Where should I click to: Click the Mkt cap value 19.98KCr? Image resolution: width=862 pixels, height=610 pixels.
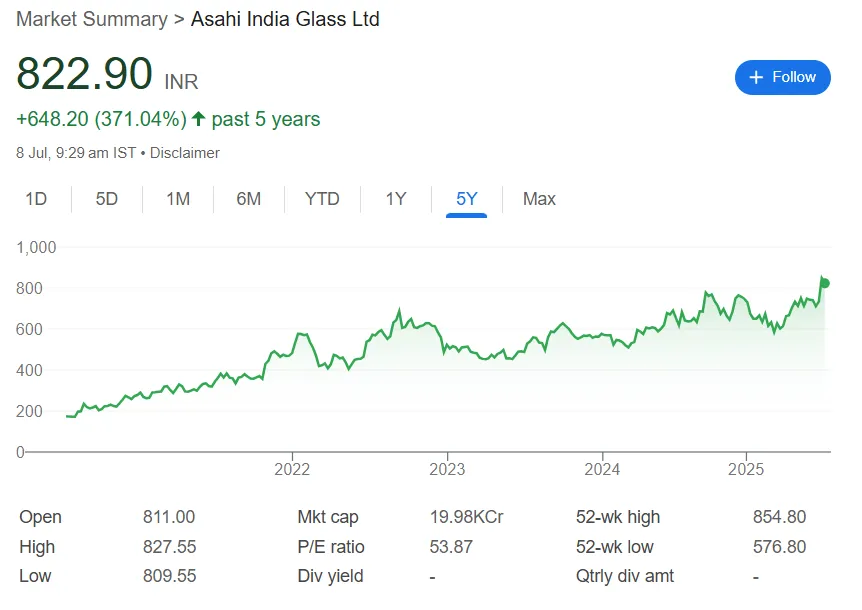pos(466,517)
